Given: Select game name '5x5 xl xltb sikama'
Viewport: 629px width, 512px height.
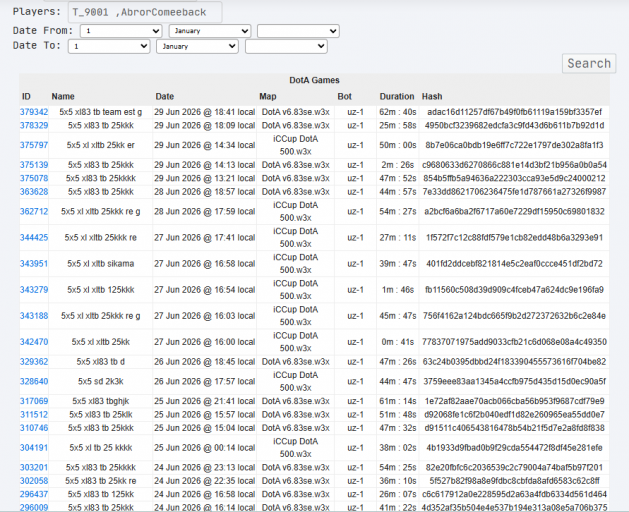Looking at the screenshot, I should coord(101,263).
